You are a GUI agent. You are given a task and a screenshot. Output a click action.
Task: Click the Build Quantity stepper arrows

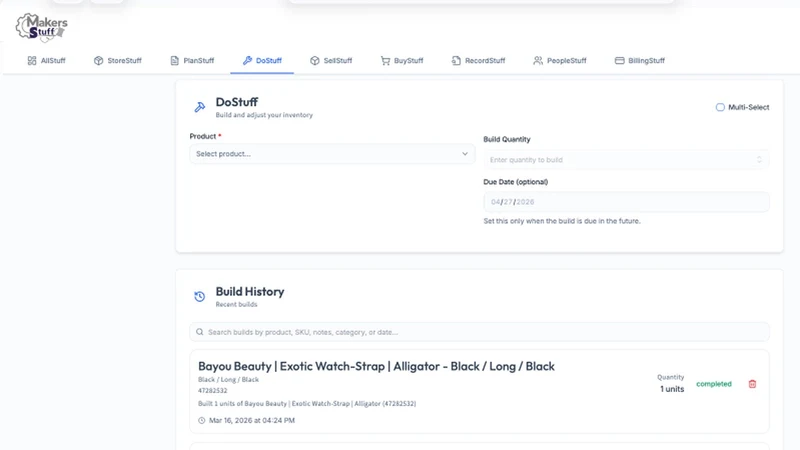(x=759, y=160)
